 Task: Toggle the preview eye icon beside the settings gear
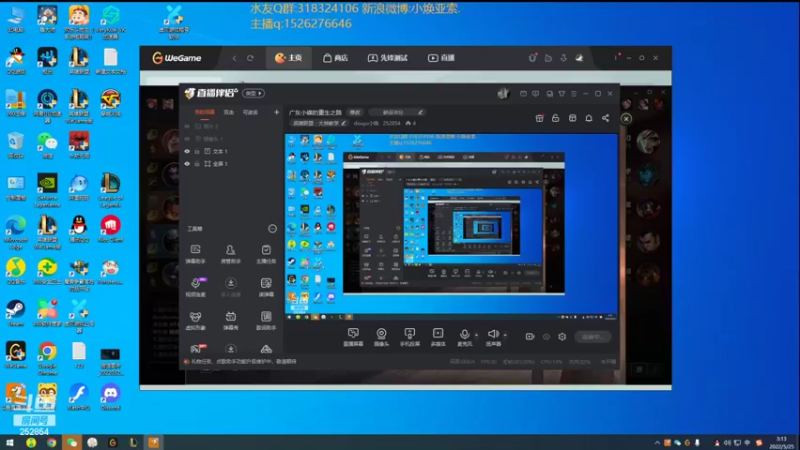pyautogui.click(x=546, y=337)
